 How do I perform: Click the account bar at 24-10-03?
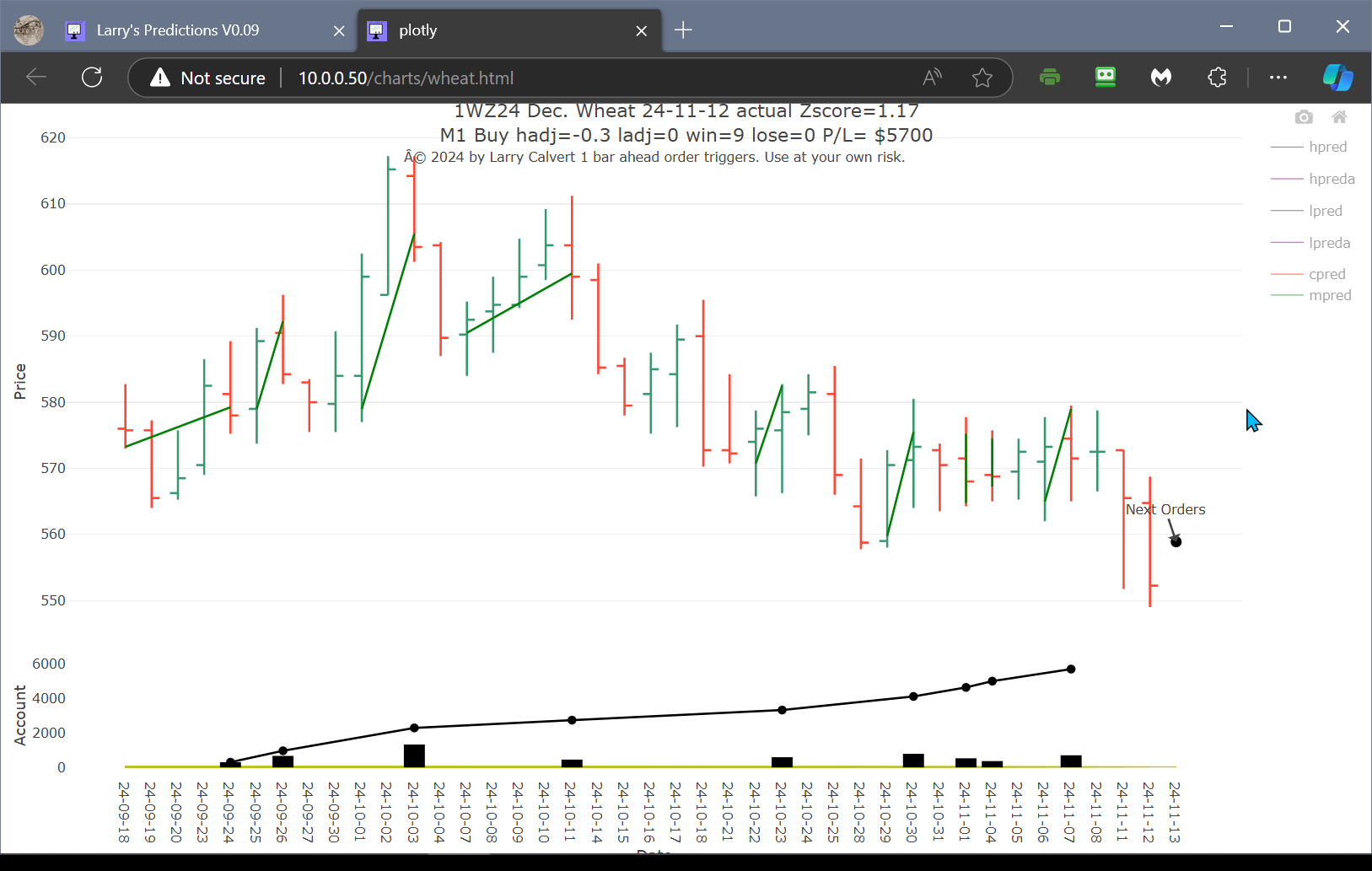414,755
